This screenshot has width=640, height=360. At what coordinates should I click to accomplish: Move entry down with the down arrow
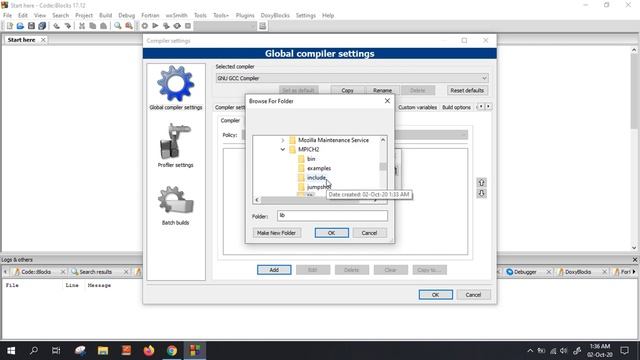click(482, 193)
